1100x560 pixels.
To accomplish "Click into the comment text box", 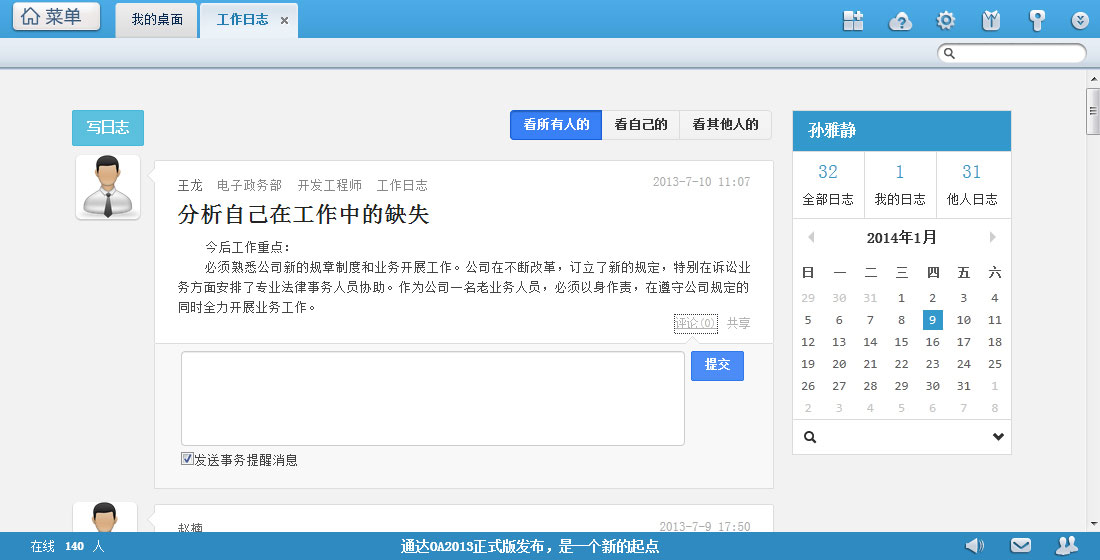I will 432,398.
